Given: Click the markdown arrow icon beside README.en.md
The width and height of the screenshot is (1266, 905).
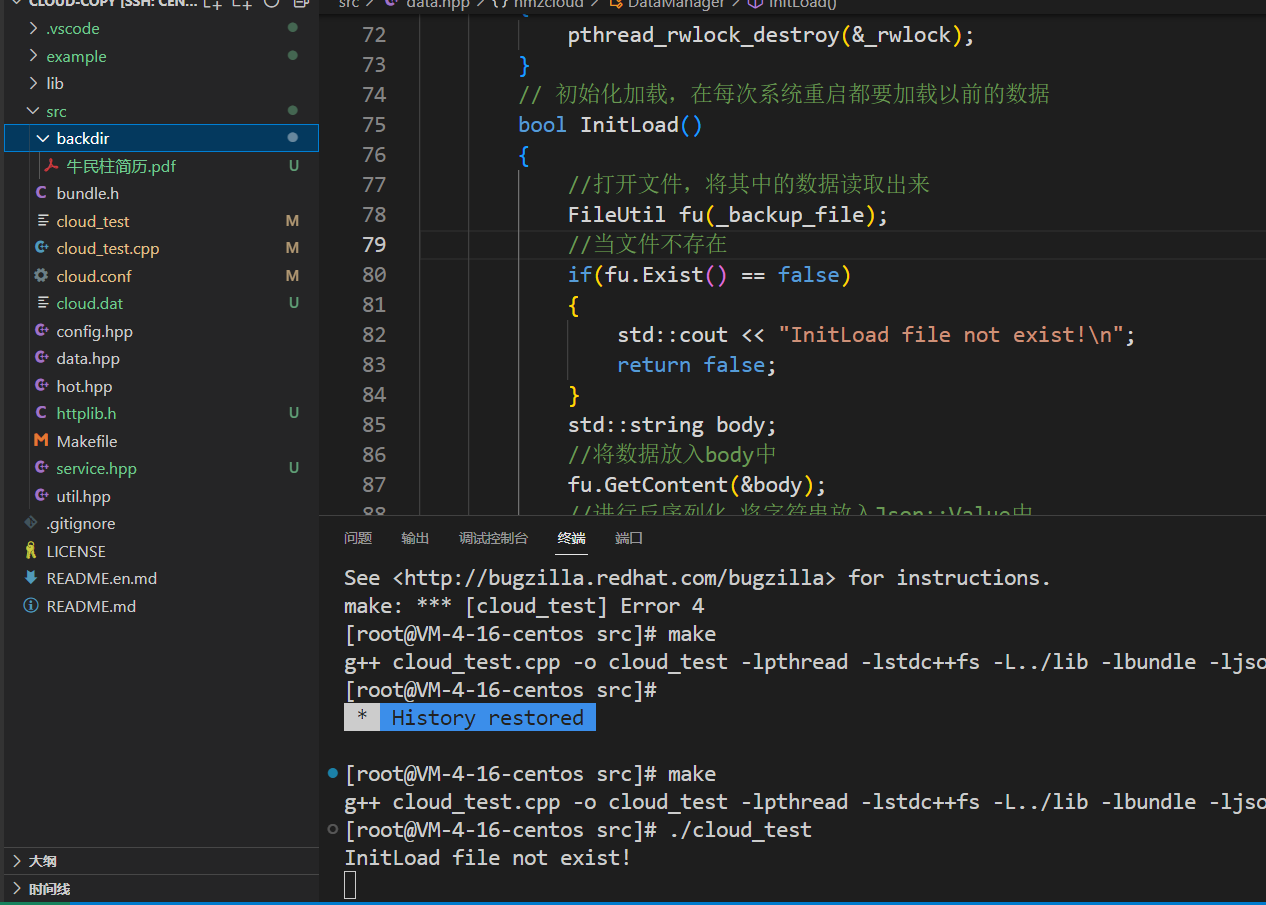Looking at the screenshot, I should click(x=31, y=578).
